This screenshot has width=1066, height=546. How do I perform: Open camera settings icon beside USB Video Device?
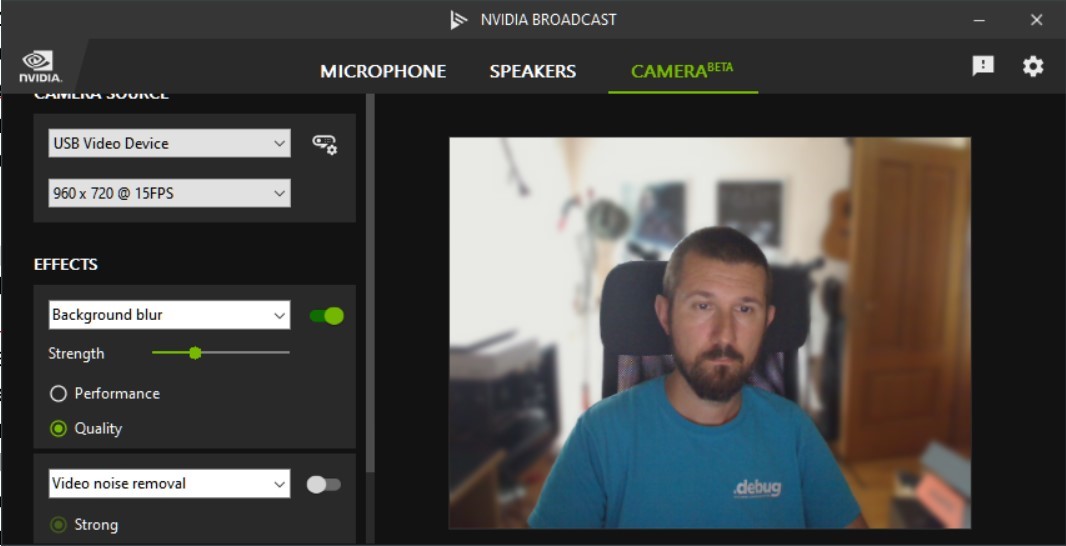point(324,144)
